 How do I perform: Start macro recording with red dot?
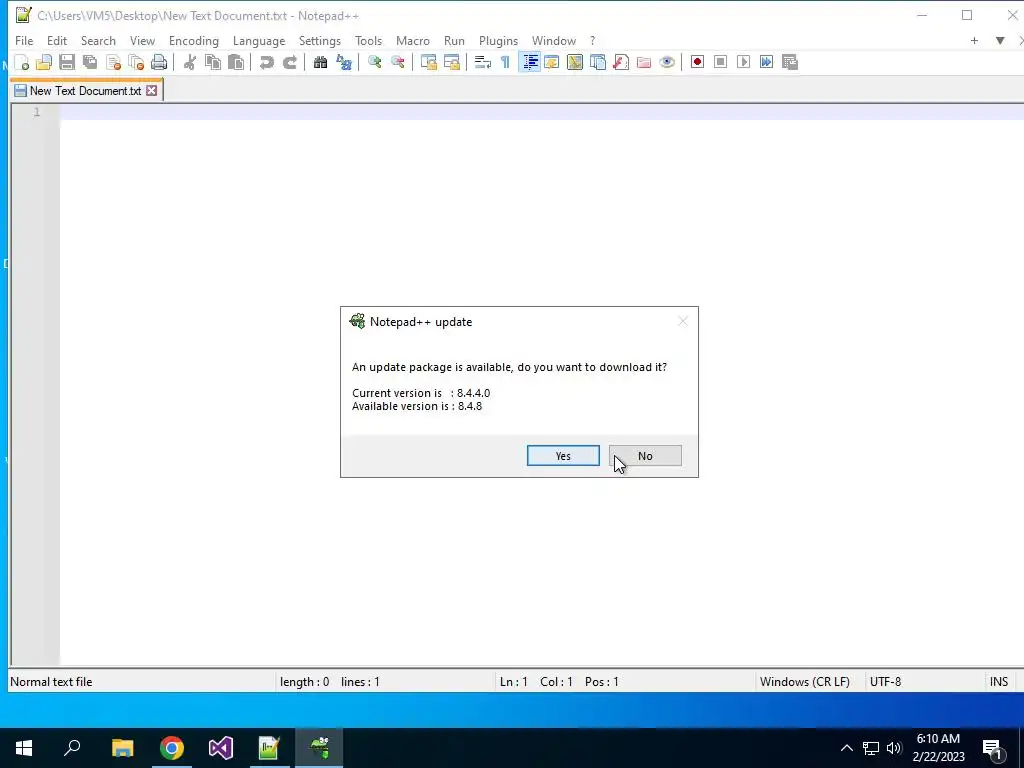pos(697,62)
